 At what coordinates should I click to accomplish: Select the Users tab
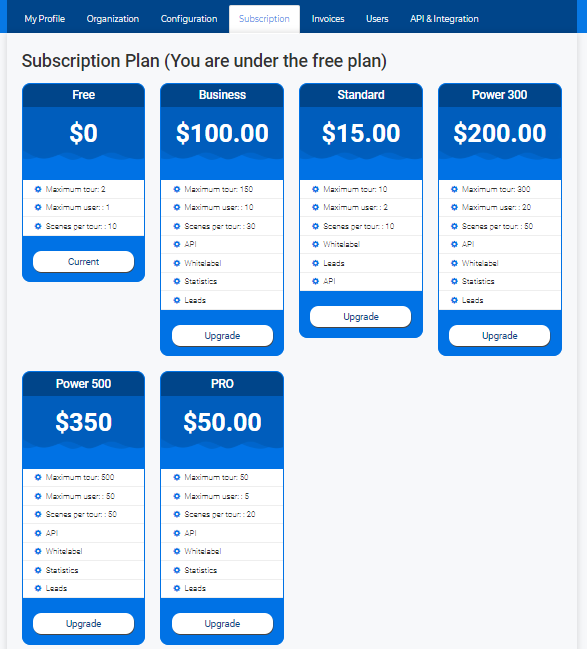[x=377, y=19]
